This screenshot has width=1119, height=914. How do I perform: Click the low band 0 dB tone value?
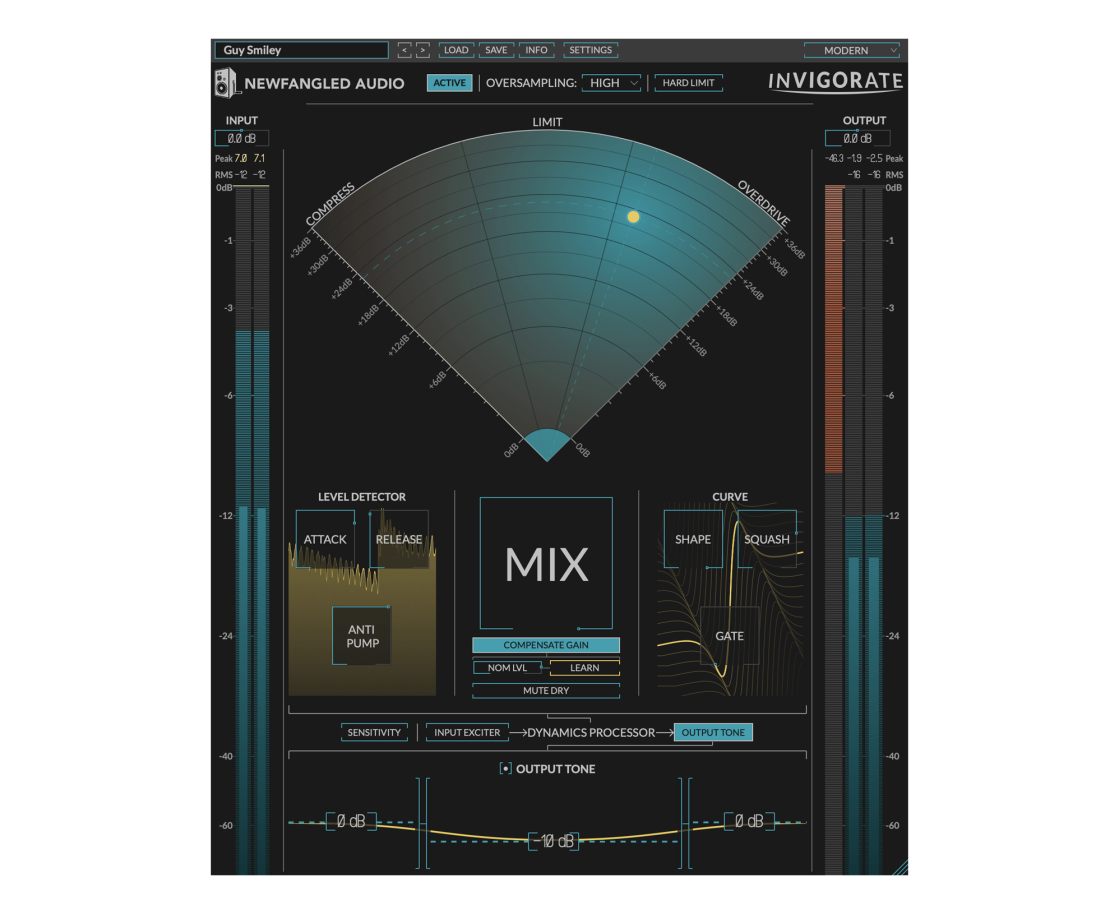[x=351, y=821]
